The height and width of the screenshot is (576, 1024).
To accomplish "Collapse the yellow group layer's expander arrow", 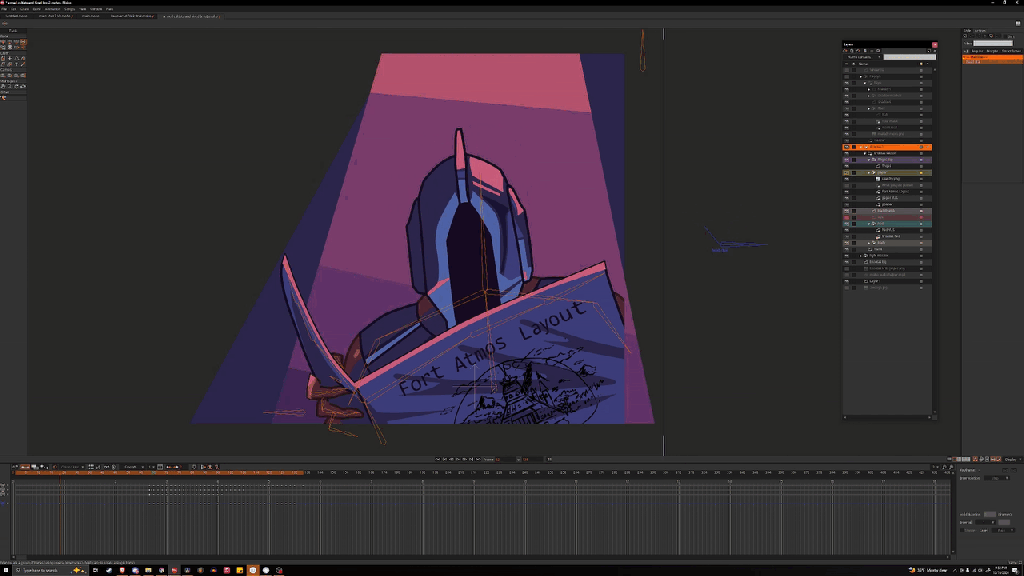I will pyautogui.click(x=870, y=172).
